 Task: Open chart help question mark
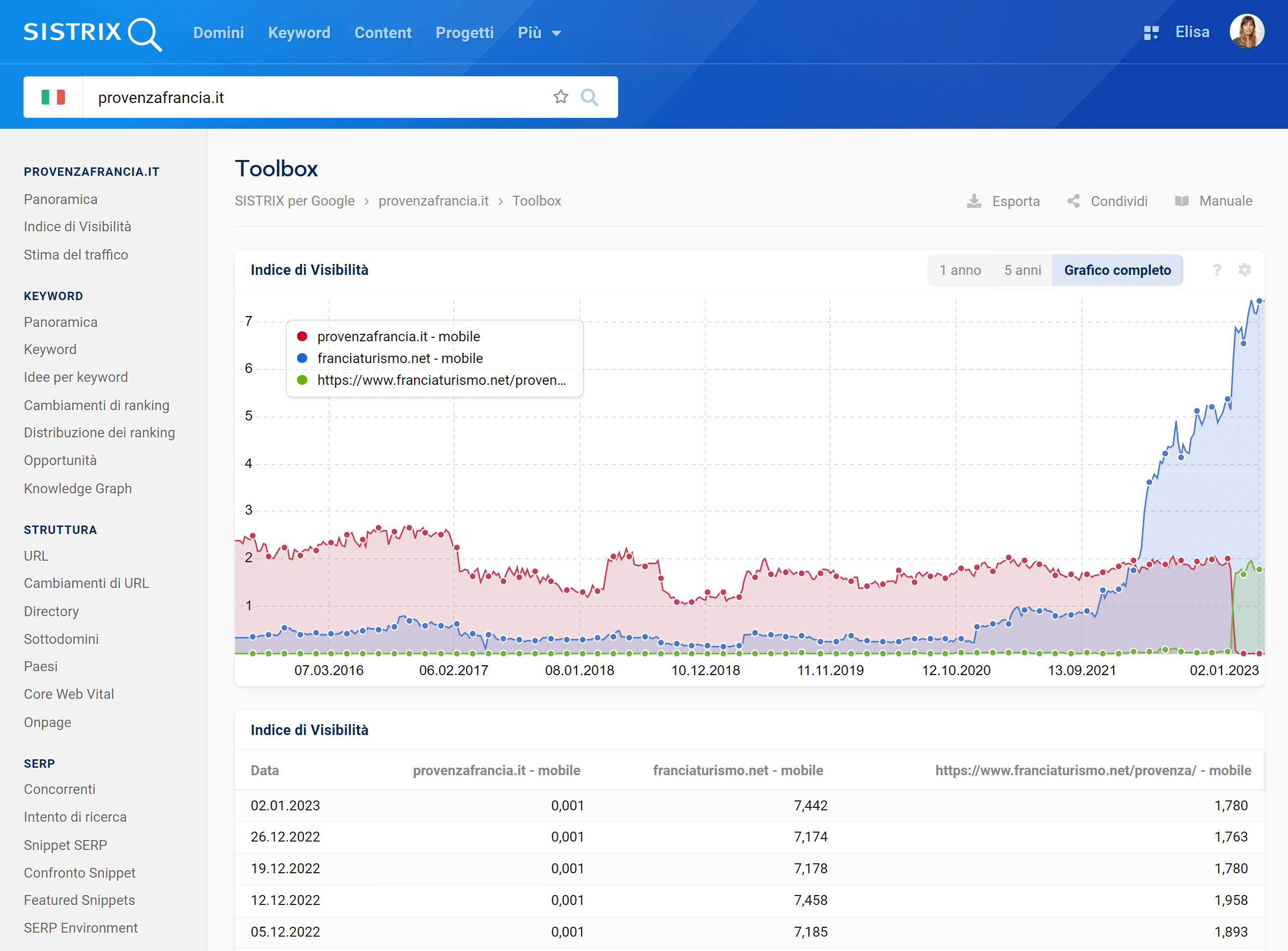(1217, 270)
